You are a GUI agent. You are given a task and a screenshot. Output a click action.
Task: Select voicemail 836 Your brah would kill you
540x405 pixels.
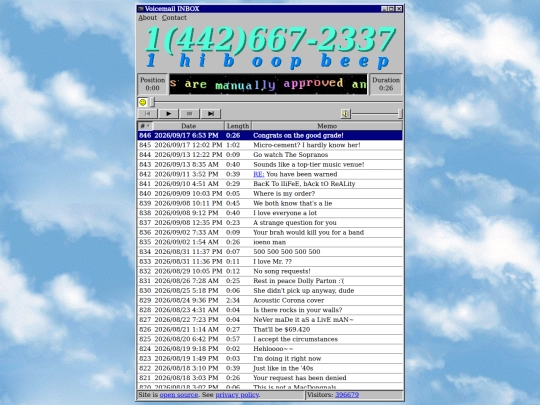[x=270, y=232]
